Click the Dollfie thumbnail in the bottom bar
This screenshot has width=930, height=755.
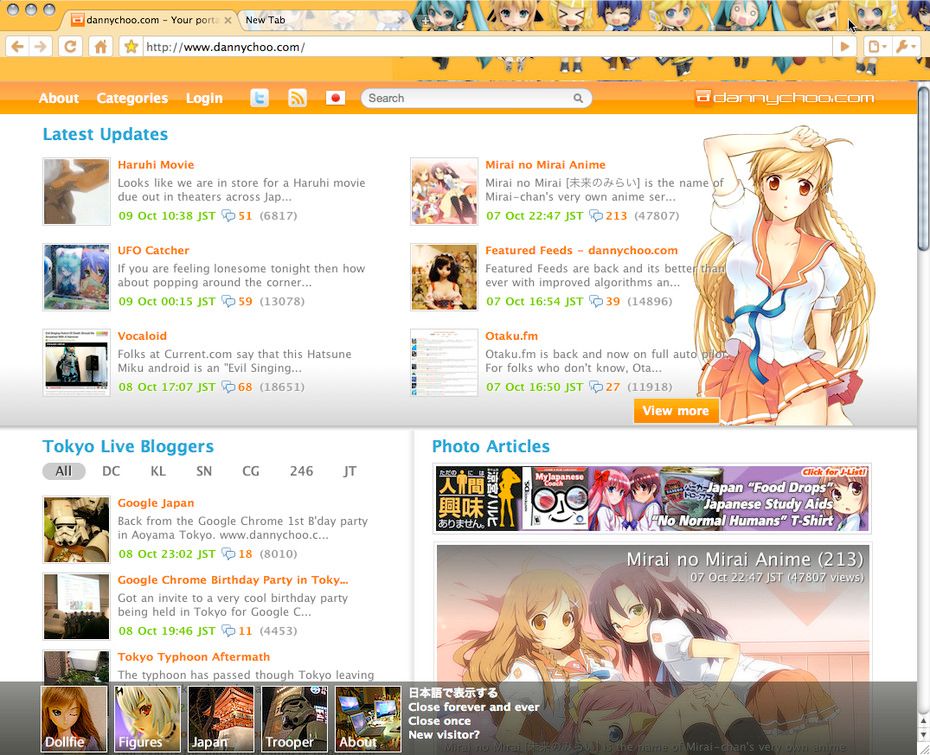74,718
